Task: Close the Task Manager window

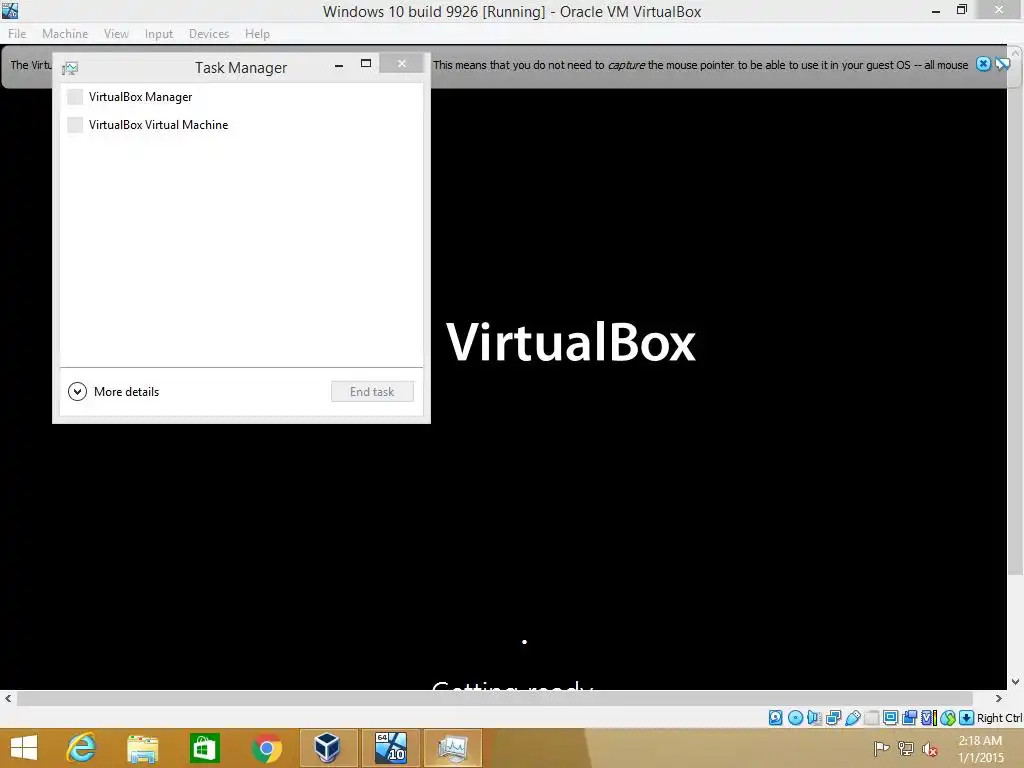Action: [x=402, y=63]
